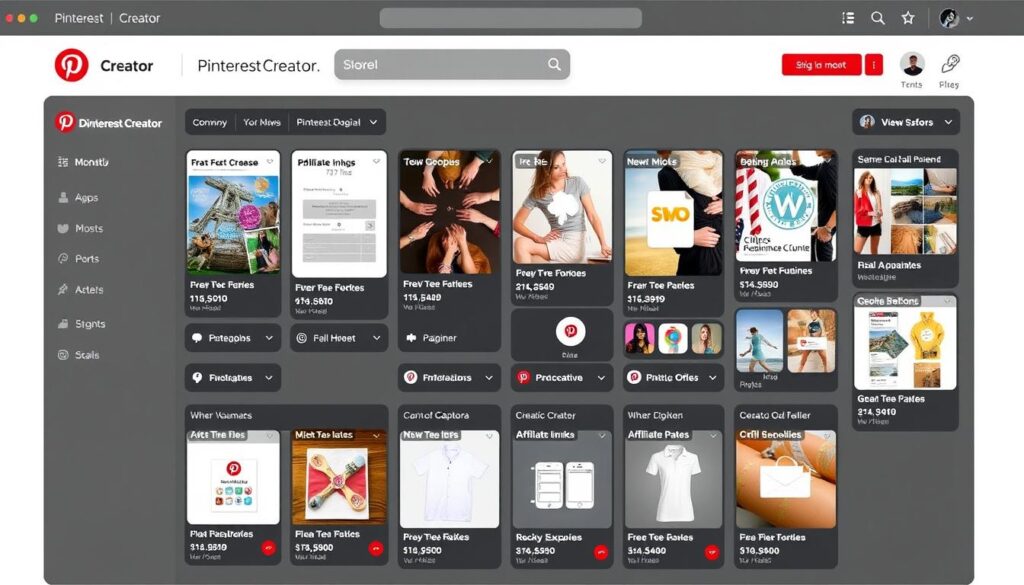The width and height of the screenshot is (1024, 585).
Task: Open the profile menu chevron in title bar
Action: coord(970,19)
